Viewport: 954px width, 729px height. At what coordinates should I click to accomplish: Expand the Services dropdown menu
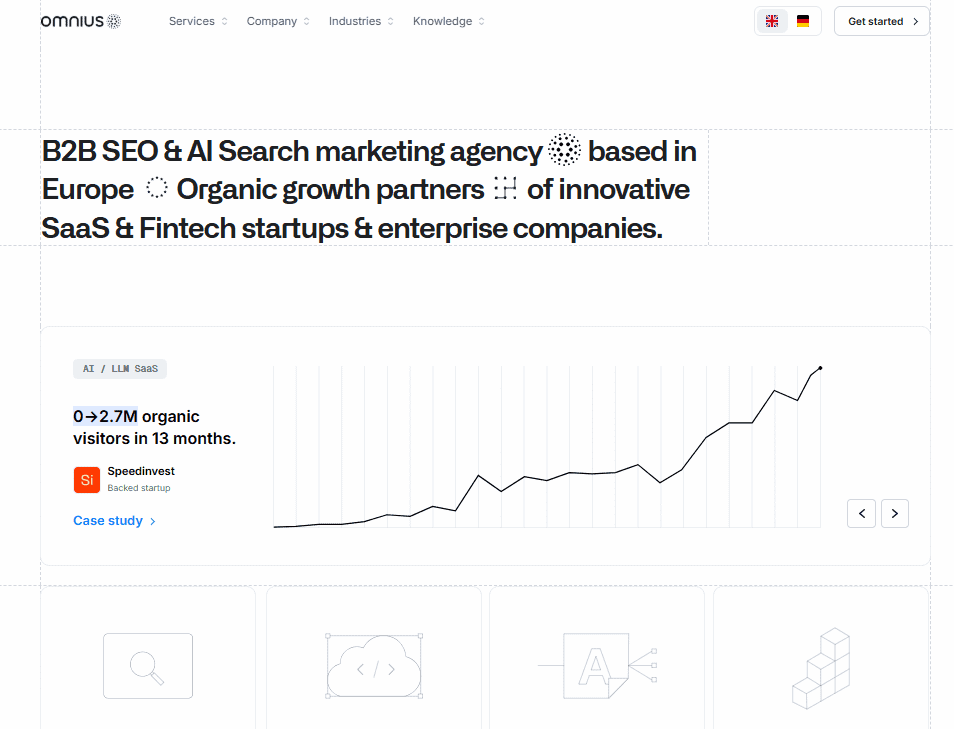tap(198, 21)
